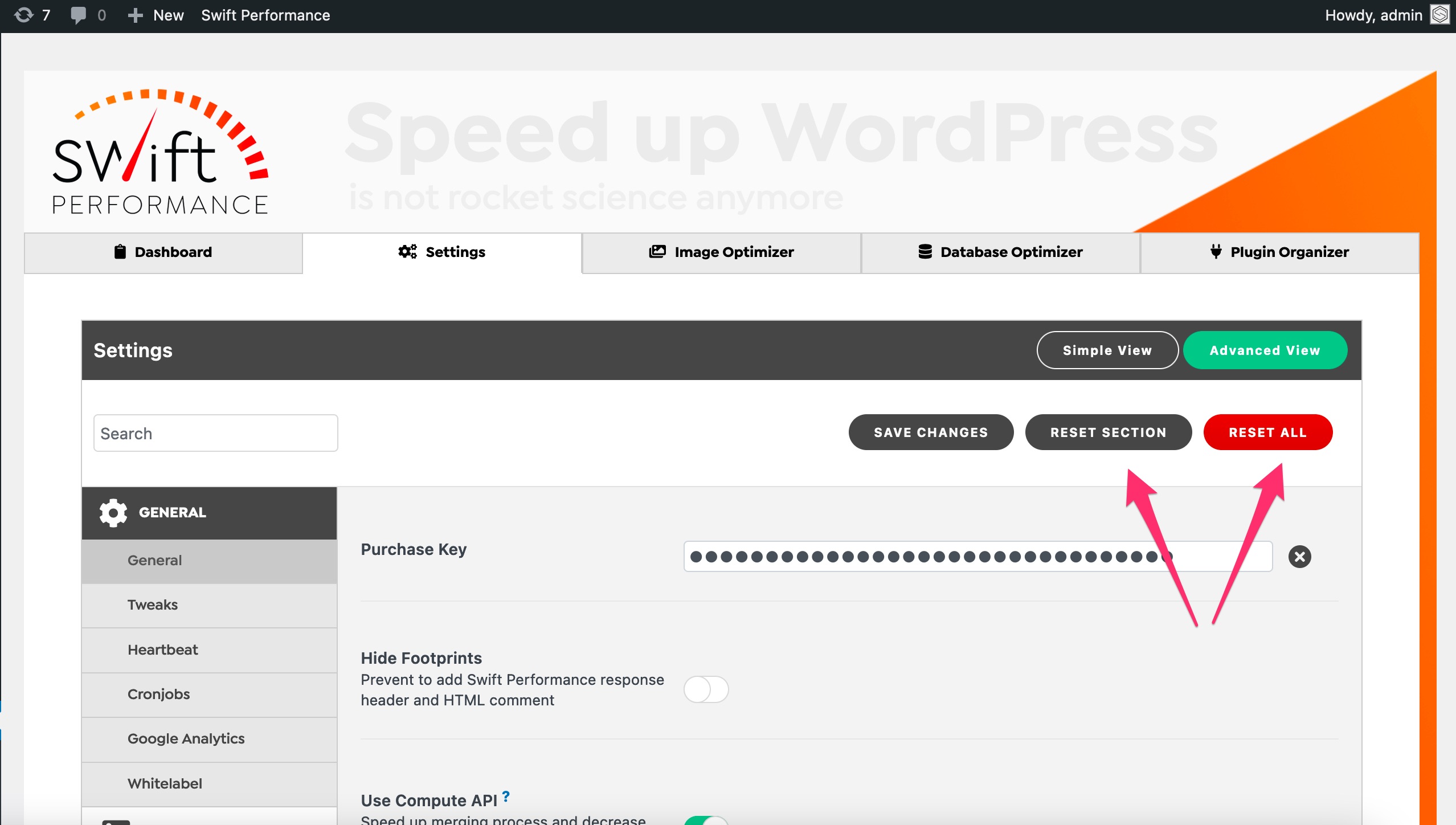Toggle the Use Compute API switch
1456x825 pixels.
point(706,820)
